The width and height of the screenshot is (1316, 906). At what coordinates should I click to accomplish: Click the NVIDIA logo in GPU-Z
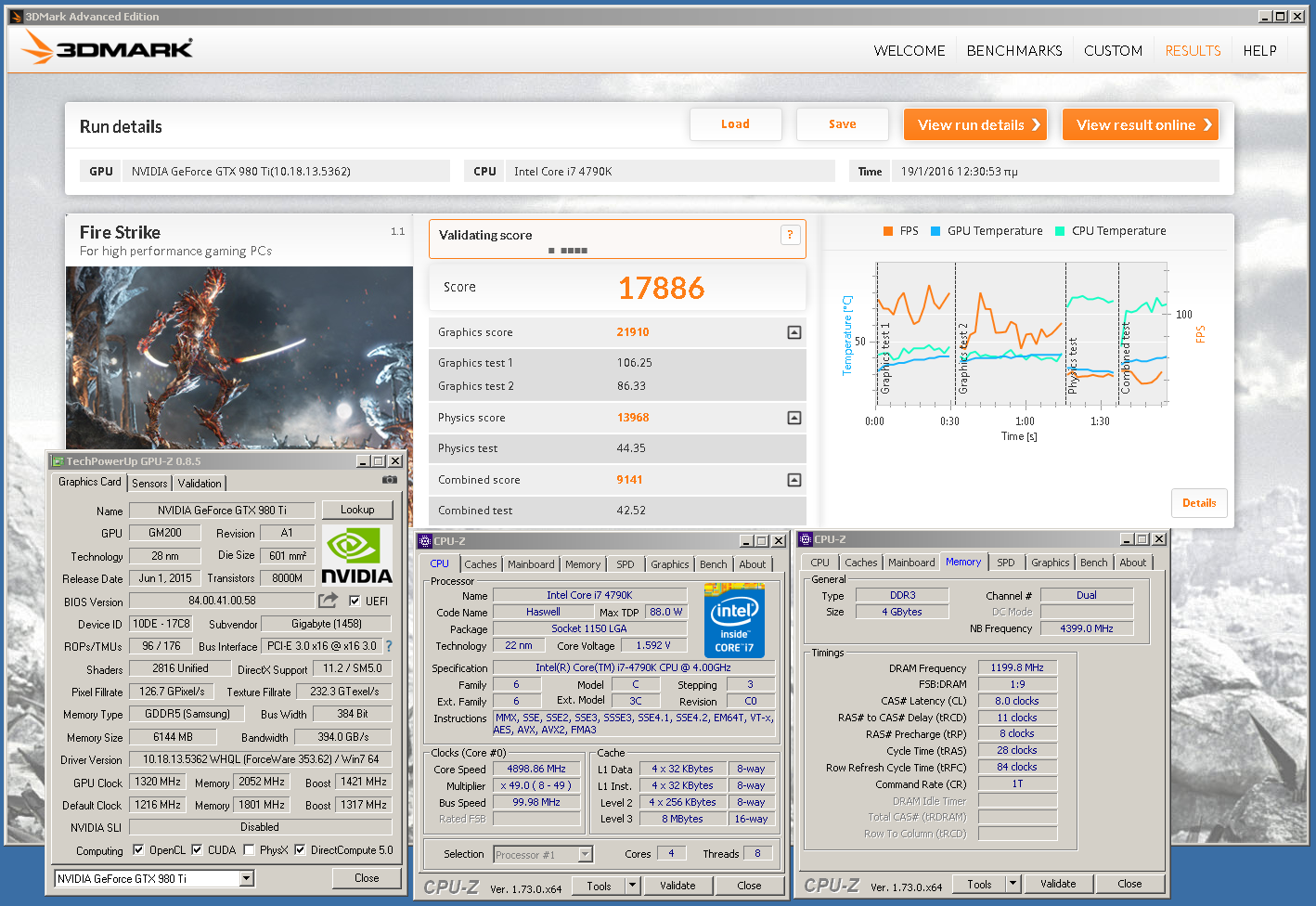pyautogui.click(x=356, y=555)
